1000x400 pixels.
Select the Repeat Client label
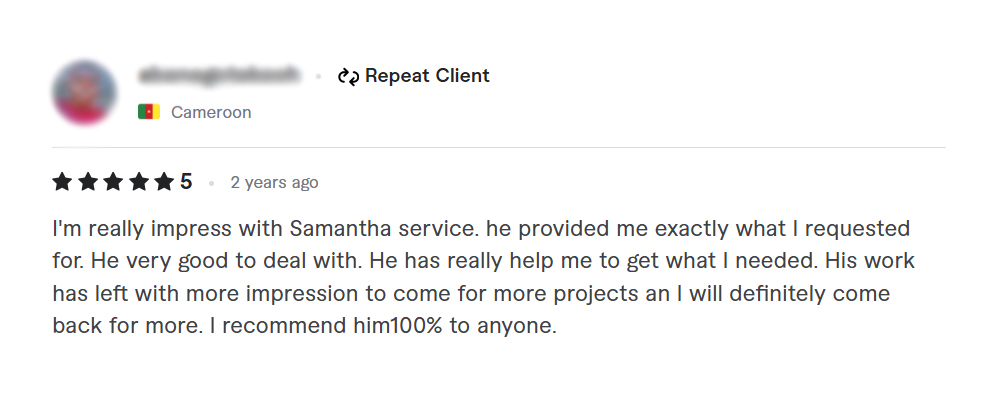click(x=427, y=76)
